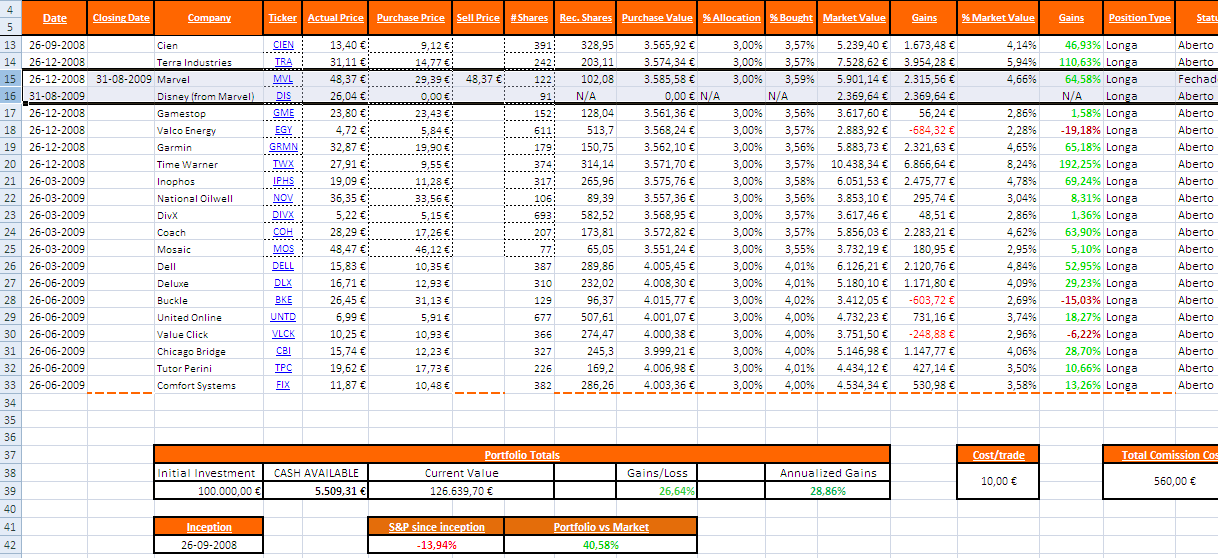Select the Inception date 26-09-2008 cell
The image size is (1218, 558).
[209, 545]
